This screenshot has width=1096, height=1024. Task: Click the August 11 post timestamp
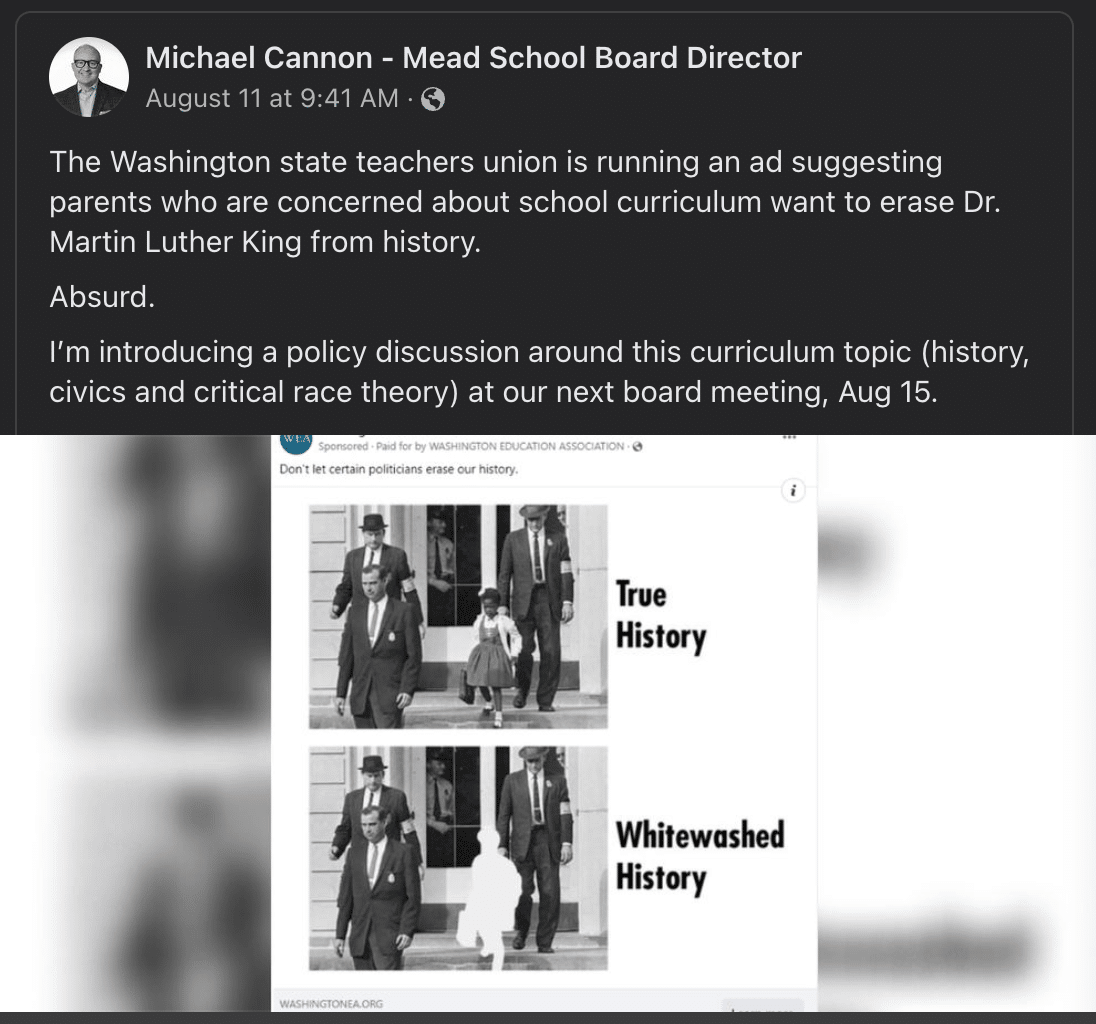[271, 98]
